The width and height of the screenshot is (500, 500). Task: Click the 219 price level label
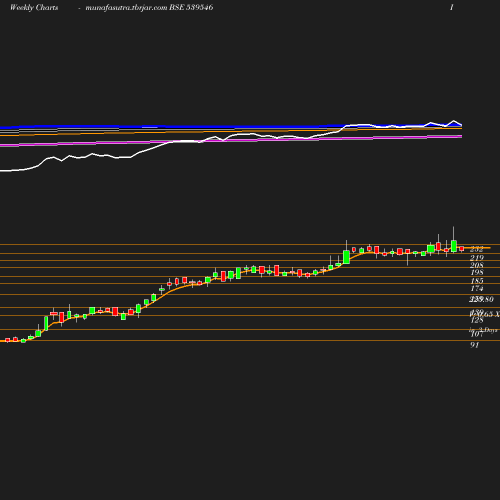click(x=477, y=258)
